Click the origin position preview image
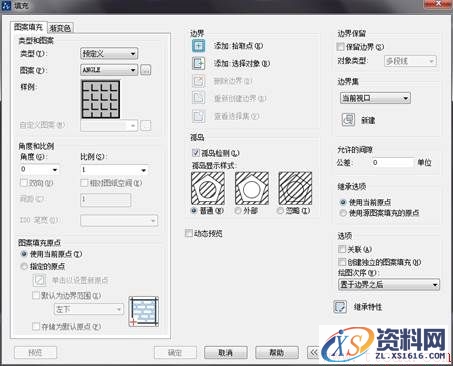 (144, 312)
